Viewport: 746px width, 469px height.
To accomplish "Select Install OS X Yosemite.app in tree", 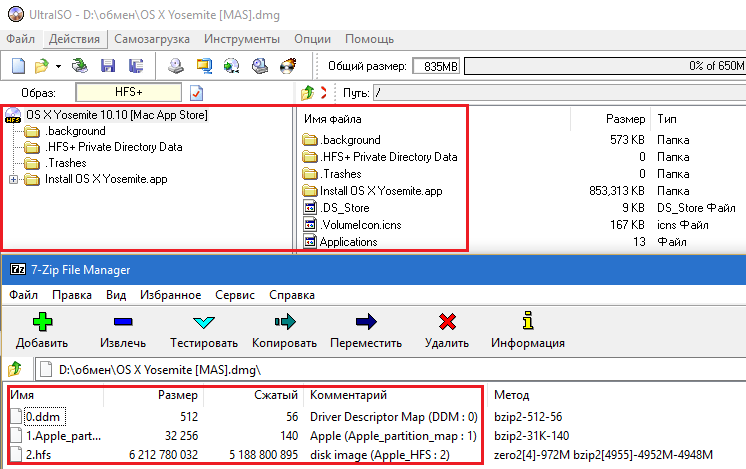I will (x=106, y=179).
